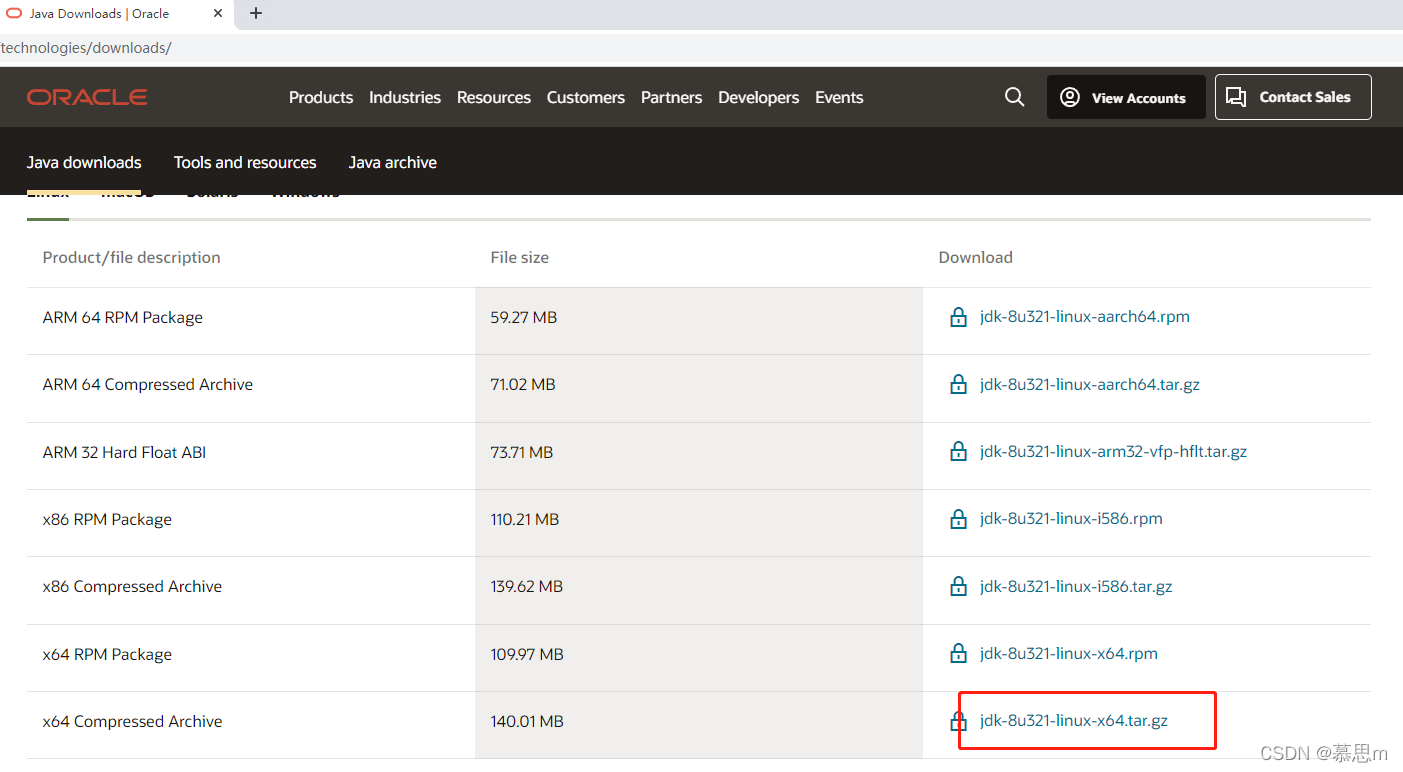The width and height of the screenshot is (1403, 772).
Task: Select the Java Downloads | Oracle browser tab
Action: 118,14
